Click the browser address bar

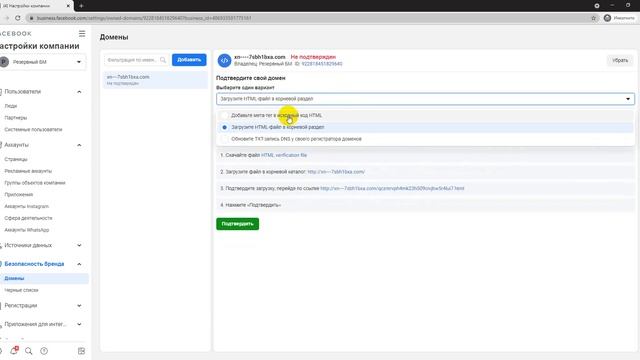tap(310, 18)
